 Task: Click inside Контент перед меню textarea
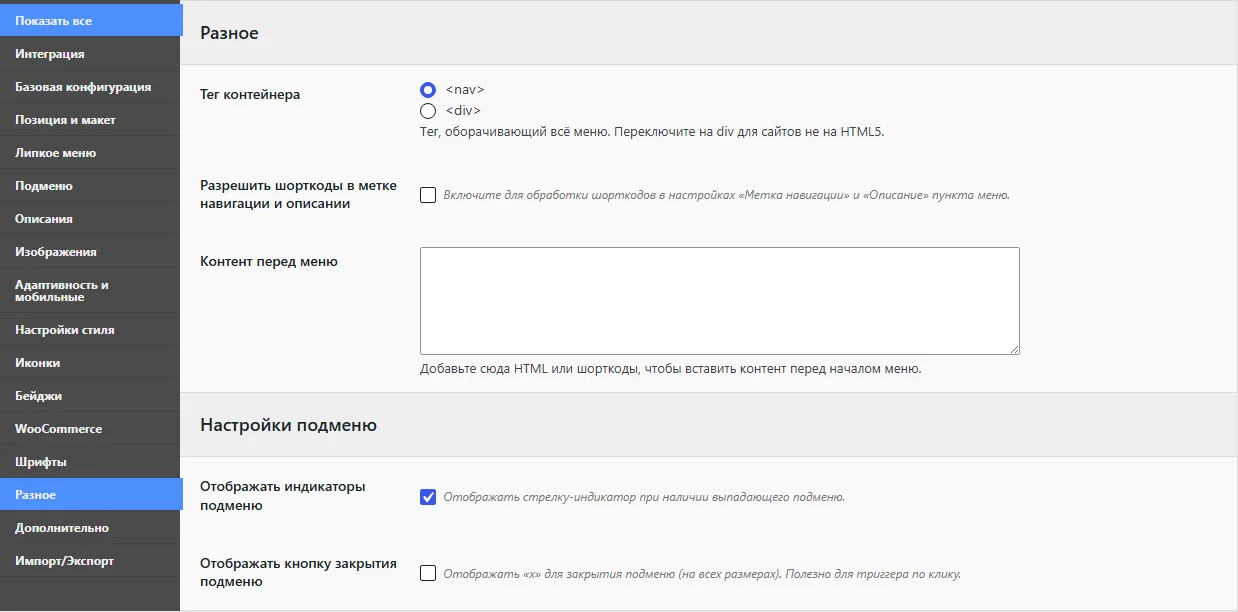point(720,301)
